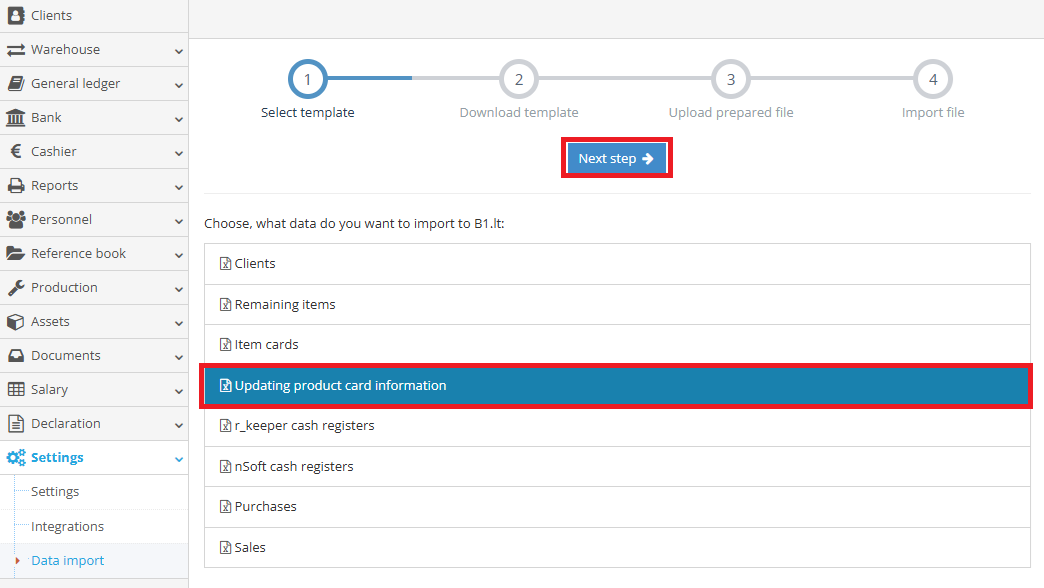Collapse the Settings section chevron
Image resolution: width=1044 pixels, height=588 pixels.
point(177,457)
